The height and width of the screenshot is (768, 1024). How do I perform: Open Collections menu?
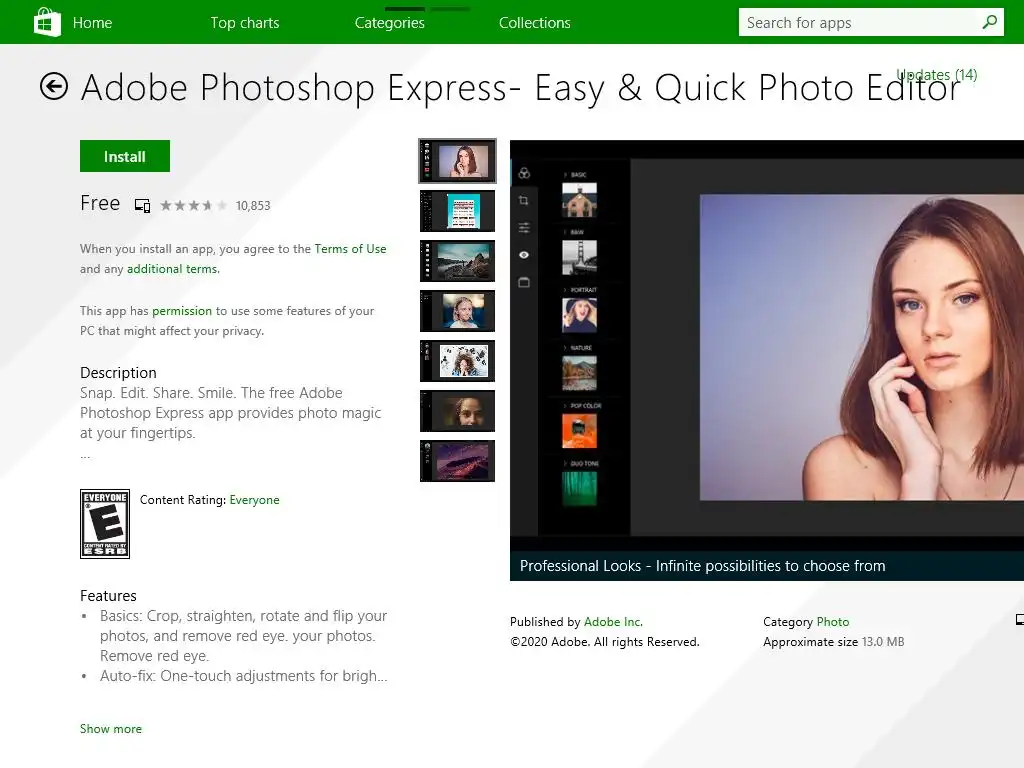click(534, 23)
